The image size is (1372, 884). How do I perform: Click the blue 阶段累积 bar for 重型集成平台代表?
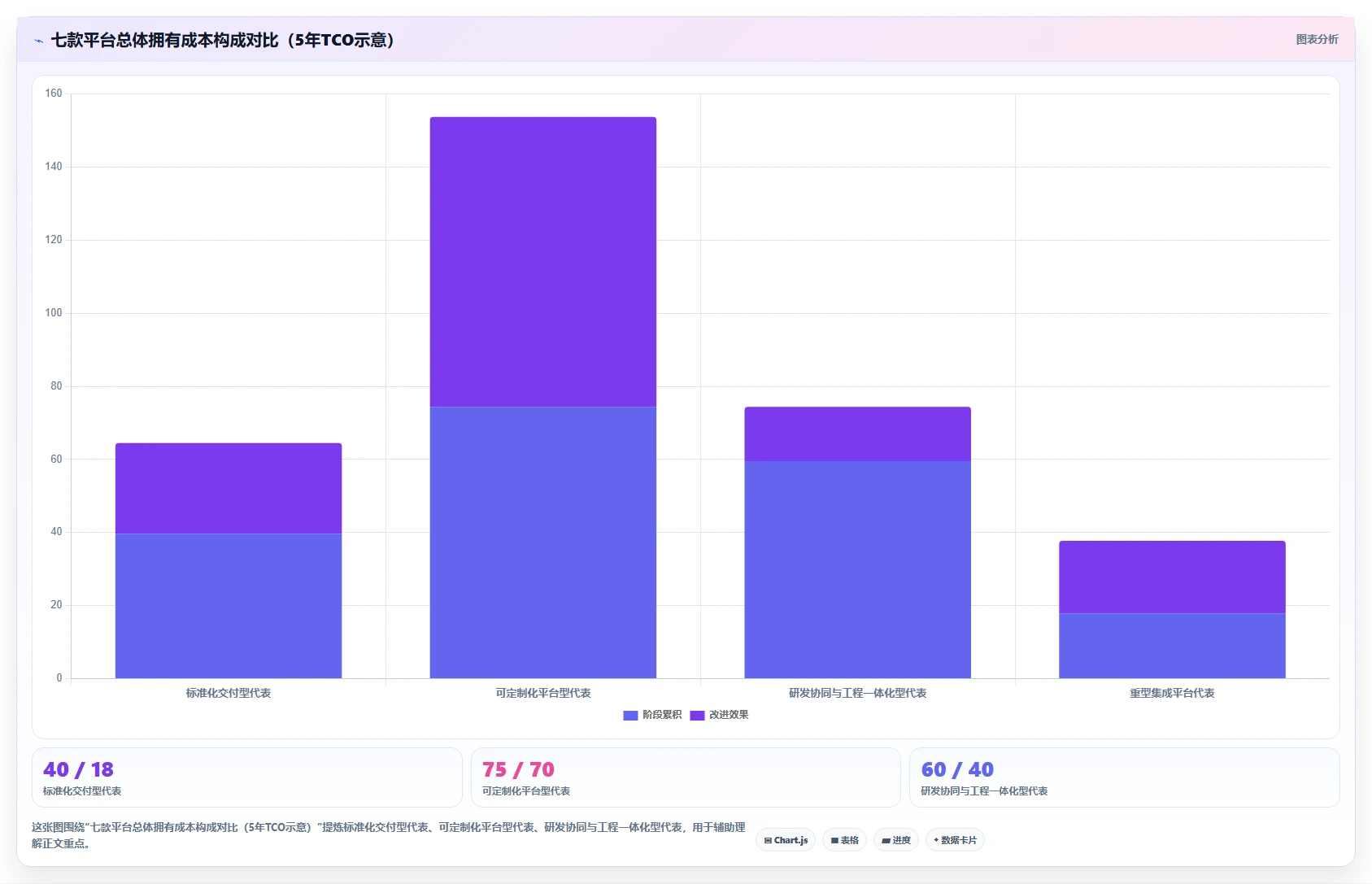[x=1172, y=646]
